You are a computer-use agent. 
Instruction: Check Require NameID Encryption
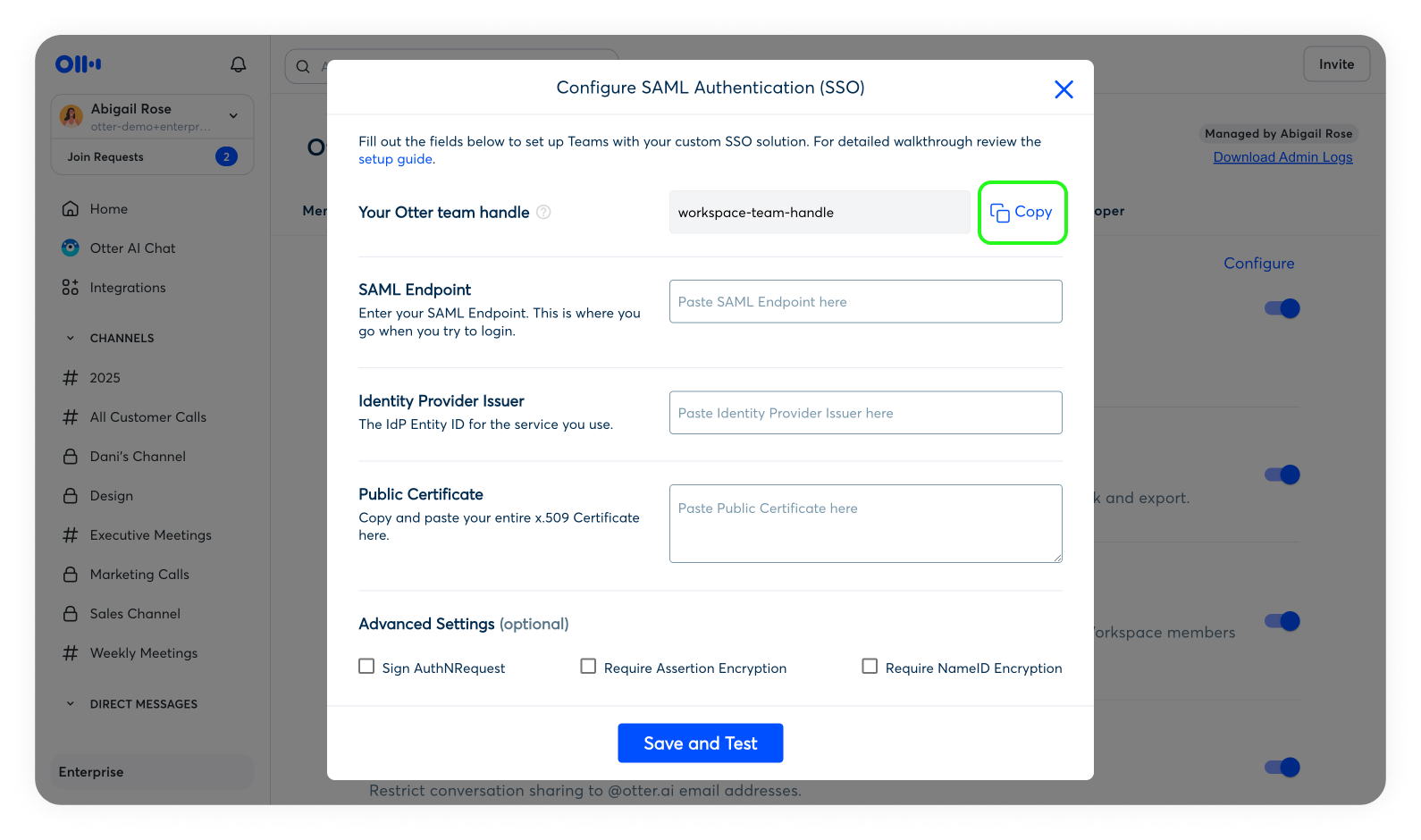click(x=870, y=666)
